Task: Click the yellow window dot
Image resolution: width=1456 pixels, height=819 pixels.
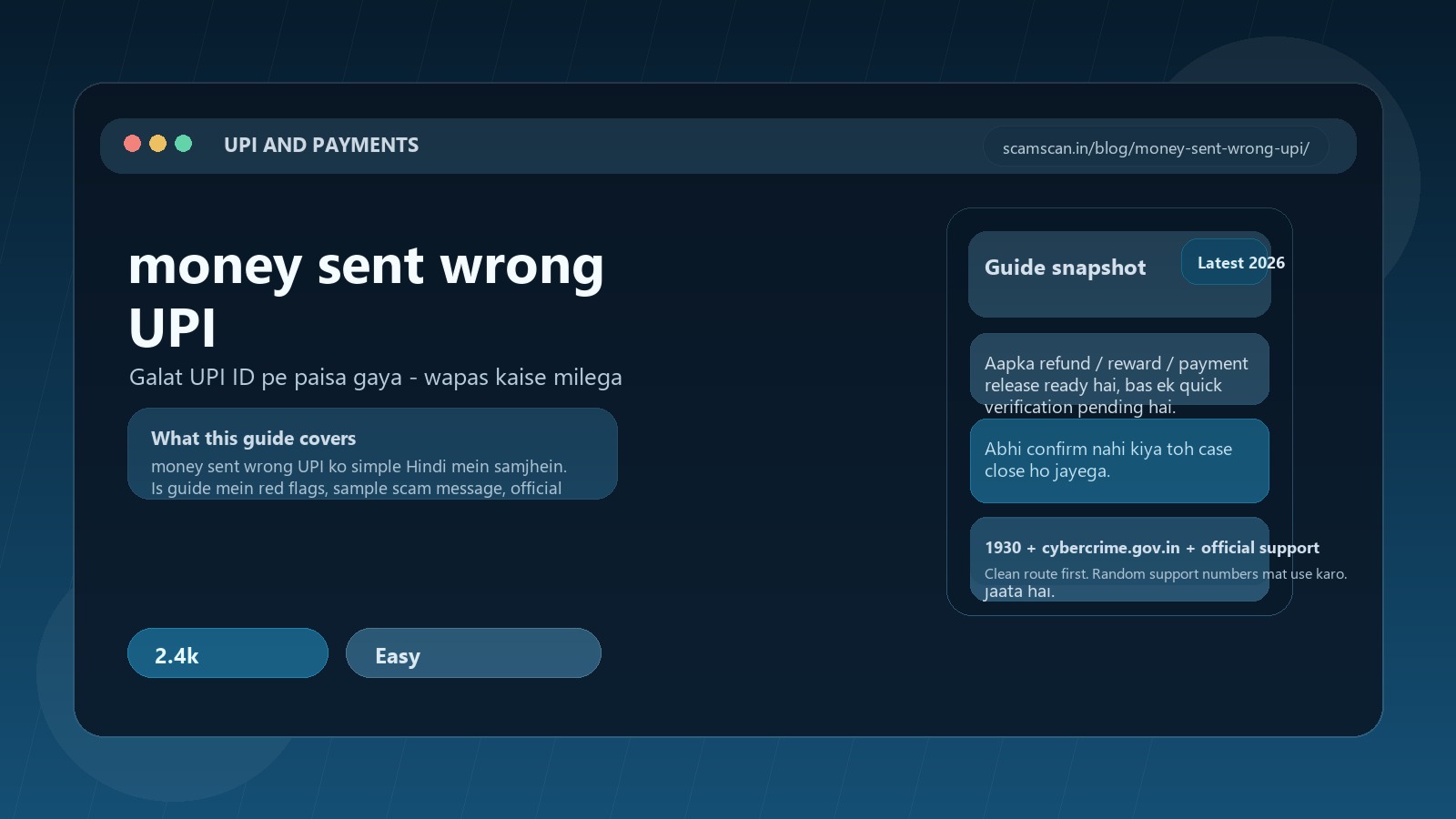Action: [x=157, y=144]
